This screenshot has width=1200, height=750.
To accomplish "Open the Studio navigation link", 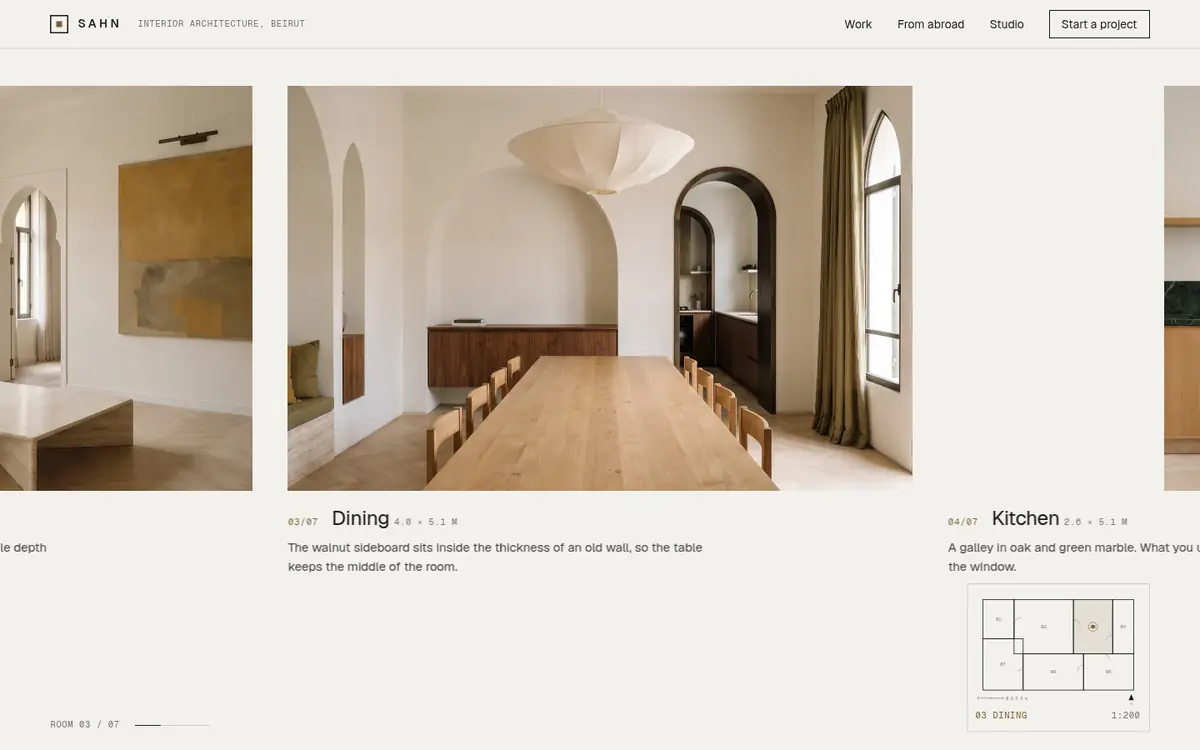I will tap(1007, 24).
